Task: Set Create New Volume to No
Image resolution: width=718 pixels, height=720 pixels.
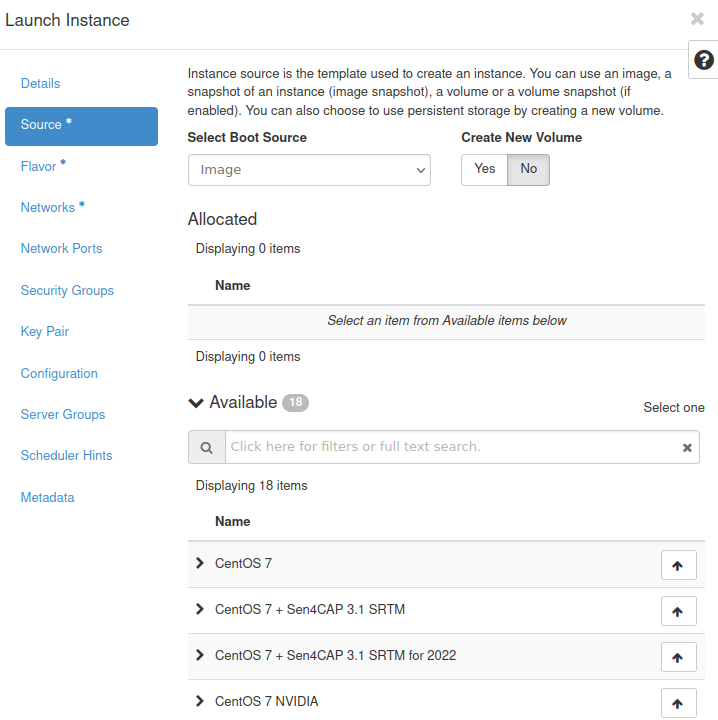Action: pos(528,169)
